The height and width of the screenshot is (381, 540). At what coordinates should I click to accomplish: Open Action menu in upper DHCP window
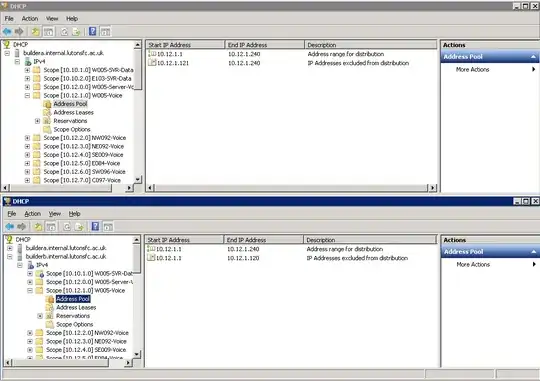click(30, 19)
